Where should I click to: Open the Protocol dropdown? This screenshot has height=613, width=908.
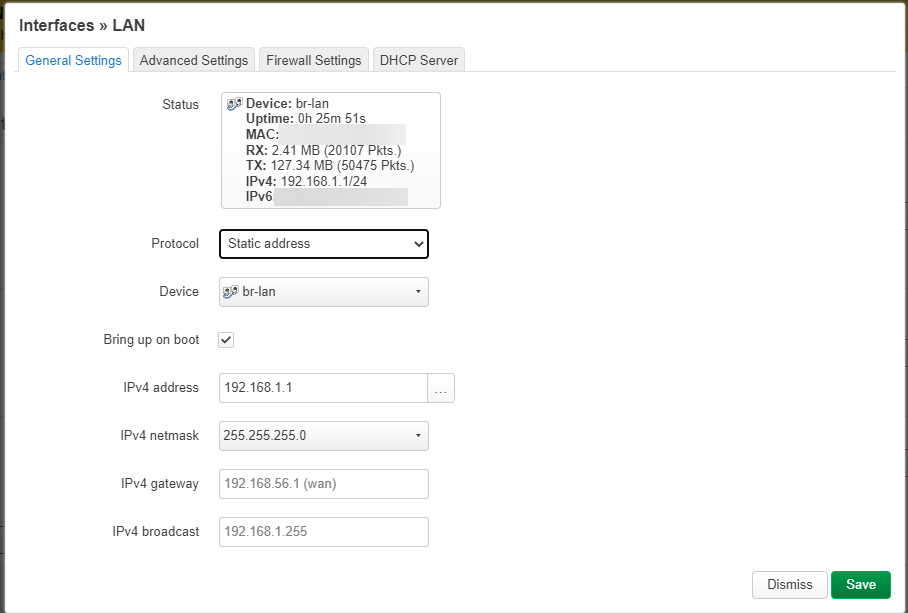323,243
